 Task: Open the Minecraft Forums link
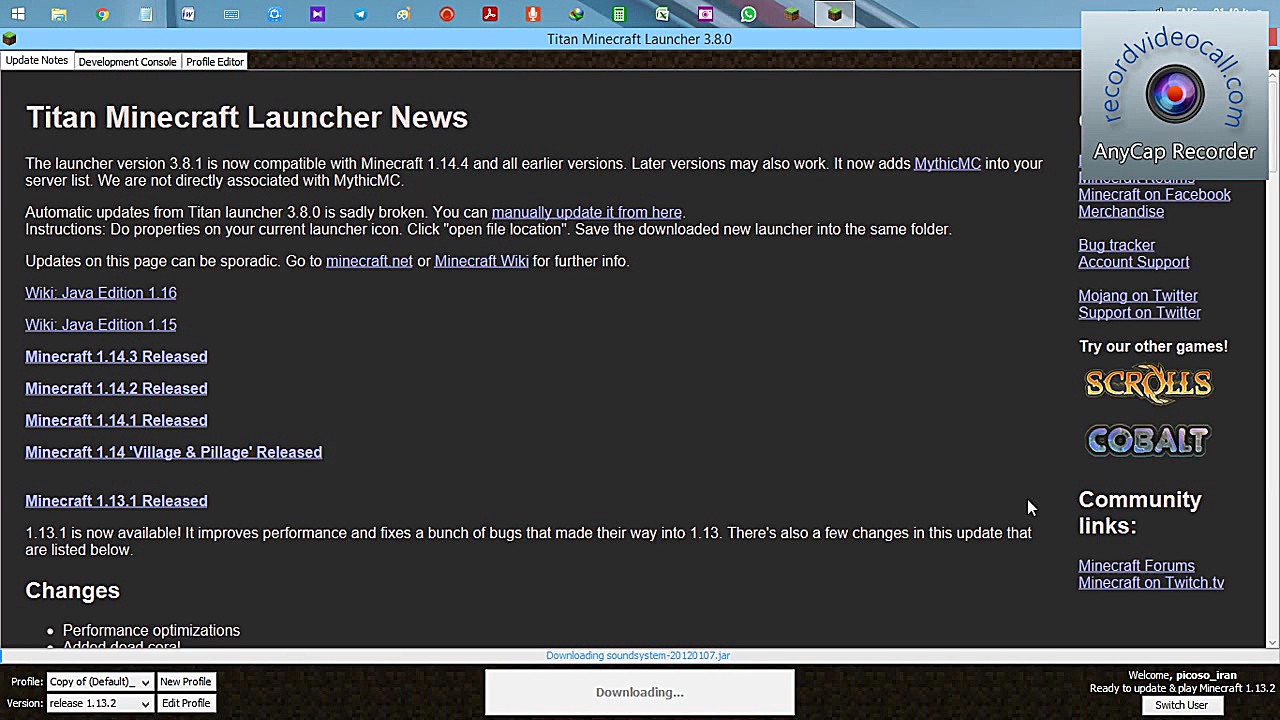pos(1136,566)
